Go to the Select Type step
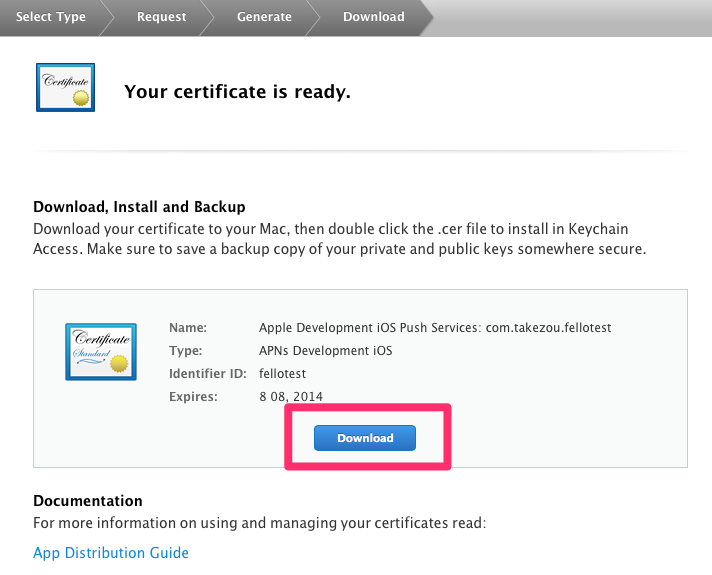Image resolution: width=712 pixels, height=575 pixels. [51, 17]
